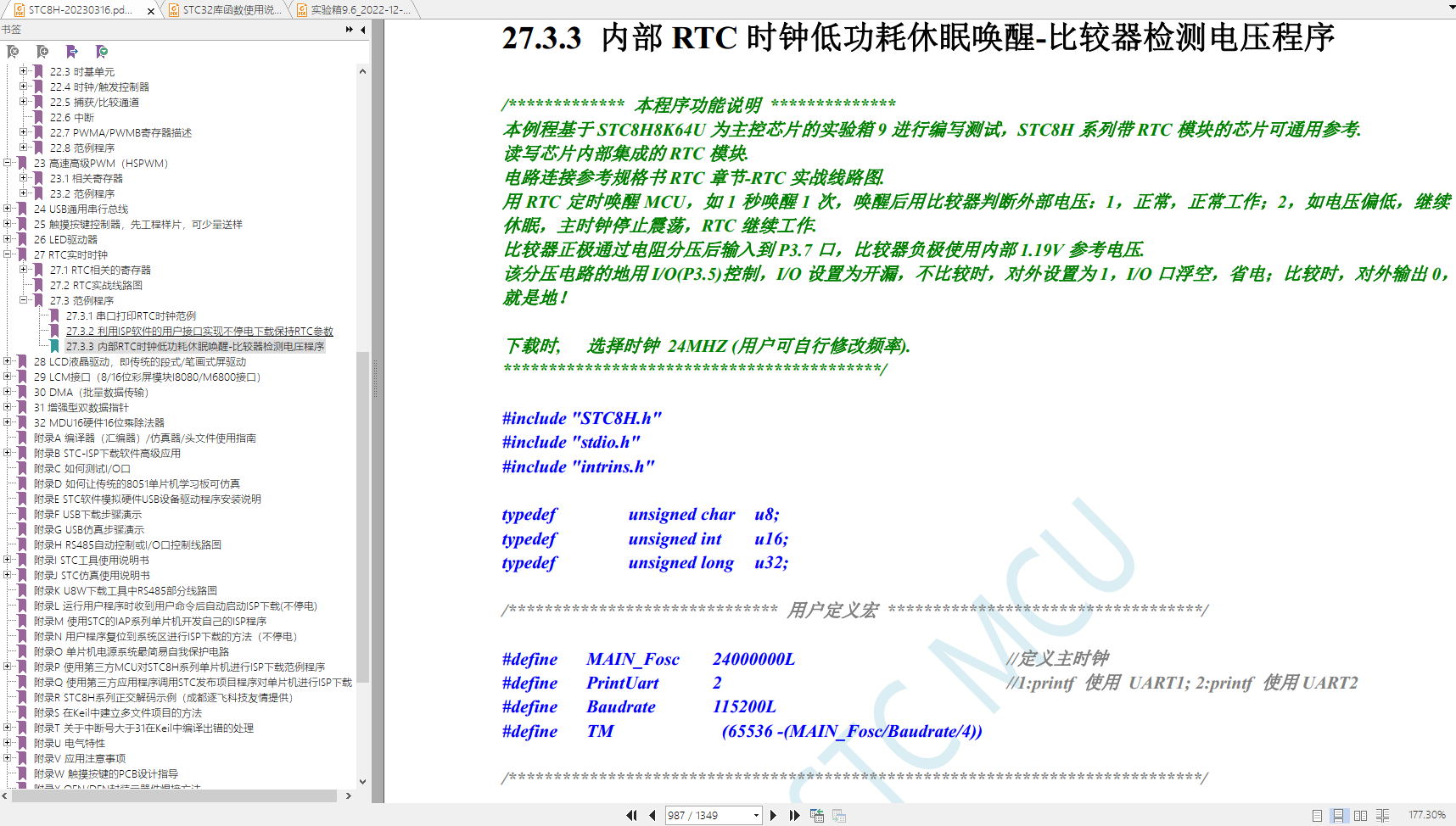Viewport: 1456px width, 826px height.
Task: Click the heading 27.3.3 内部 RTC 时钟低功耗休眠唤醒
Action: 918,38
